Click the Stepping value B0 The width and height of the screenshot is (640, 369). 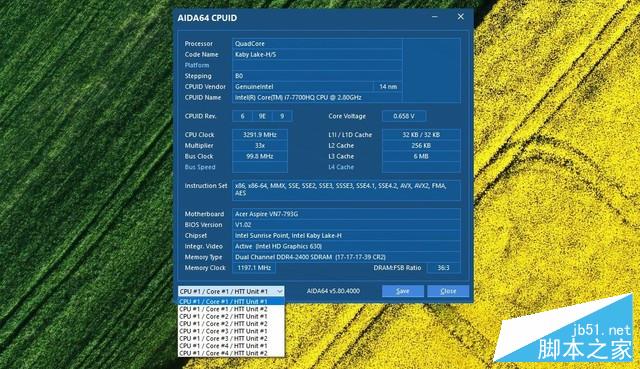(317, 76)
